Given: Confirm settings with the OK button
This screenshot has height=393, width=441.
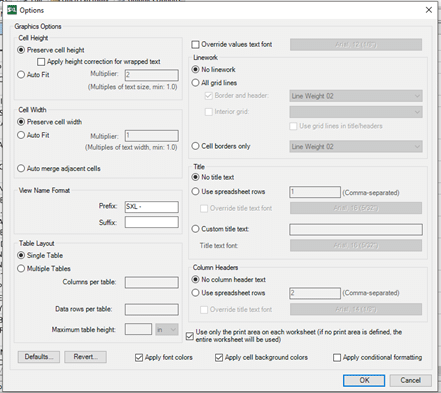Looking at the screenshot, I should (364, 380).
